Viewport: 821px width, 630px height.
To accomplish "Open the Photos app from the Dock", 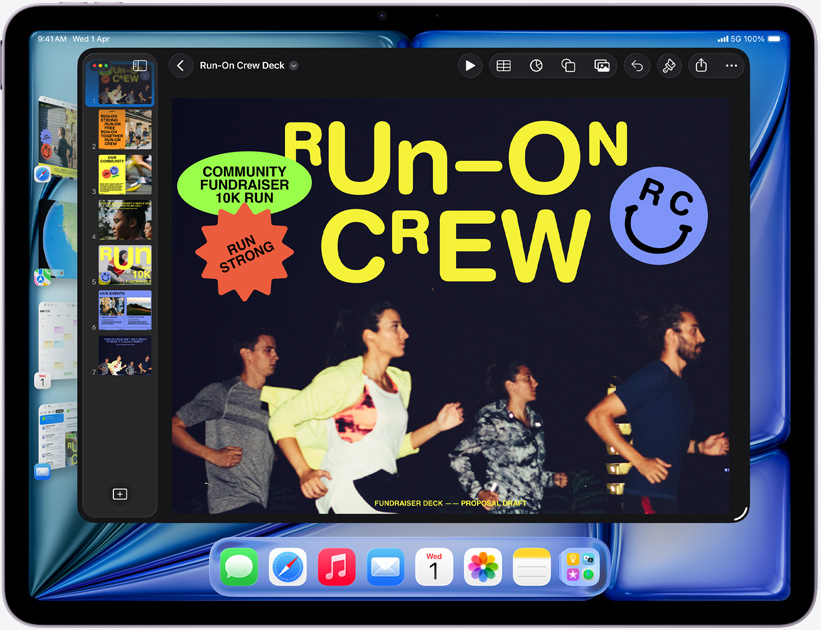I will pyautogui.click(x=482, y=567).
